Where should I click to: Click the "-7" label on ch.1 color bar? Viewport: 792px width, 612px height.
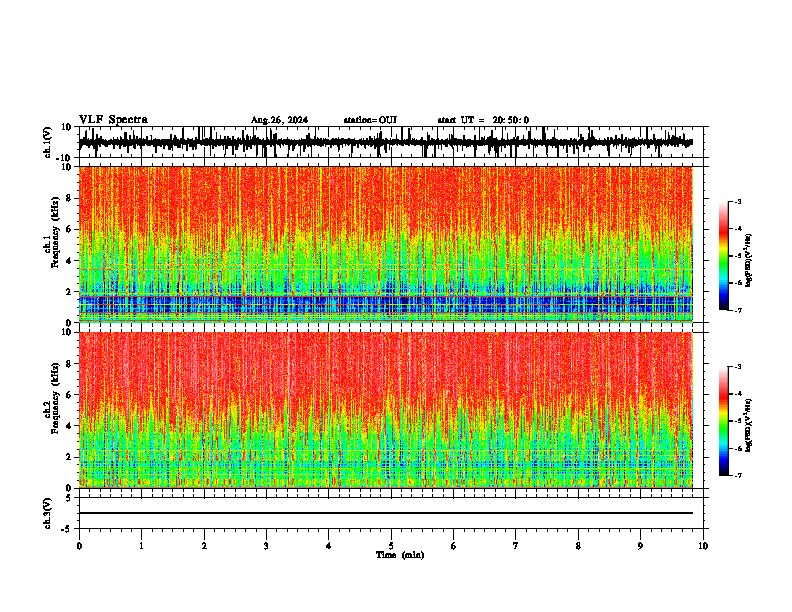pyautogui.click(x=737, y=310)
